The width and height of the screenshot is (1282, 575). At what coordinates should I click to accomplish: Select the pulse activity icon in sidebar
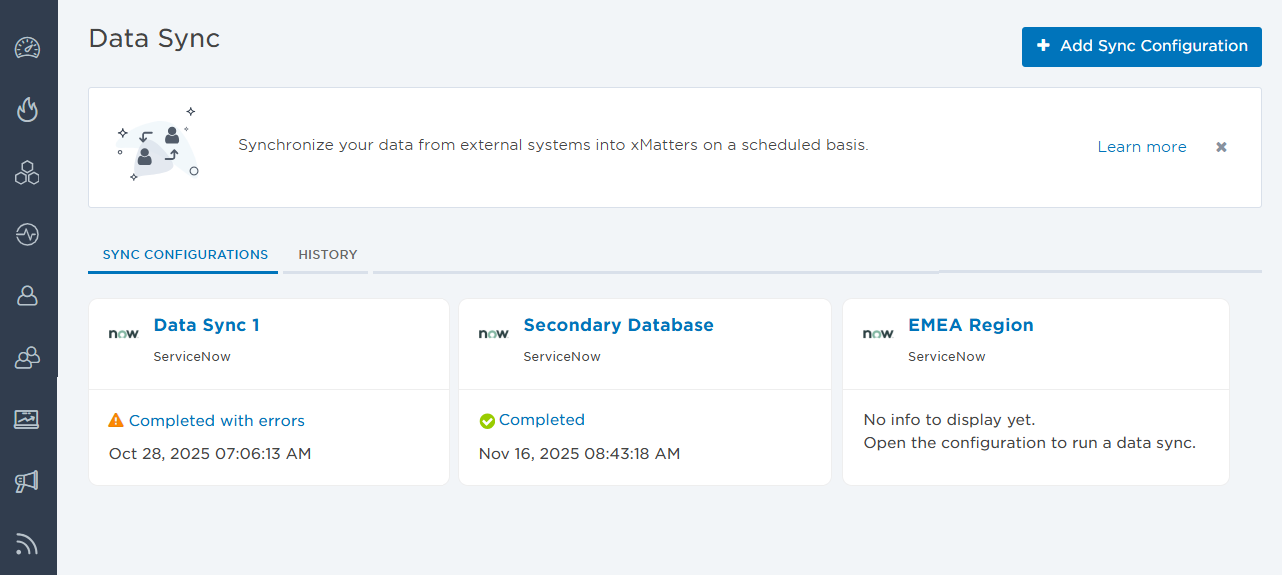point(27,235)
